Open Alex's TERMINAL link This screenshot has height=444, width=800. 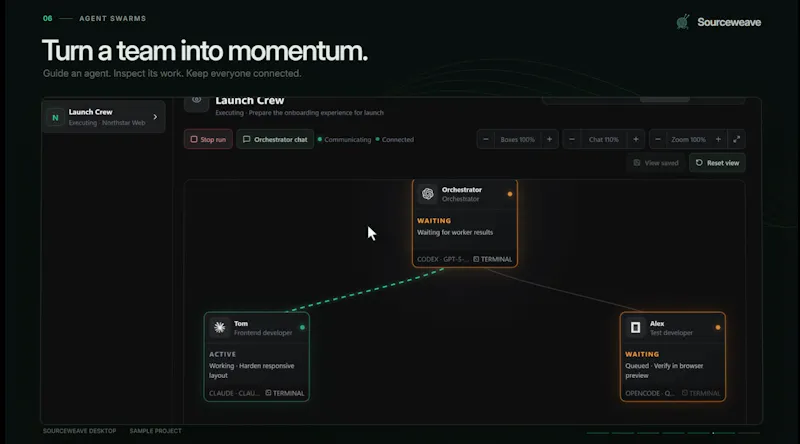(x=701, y=393)
